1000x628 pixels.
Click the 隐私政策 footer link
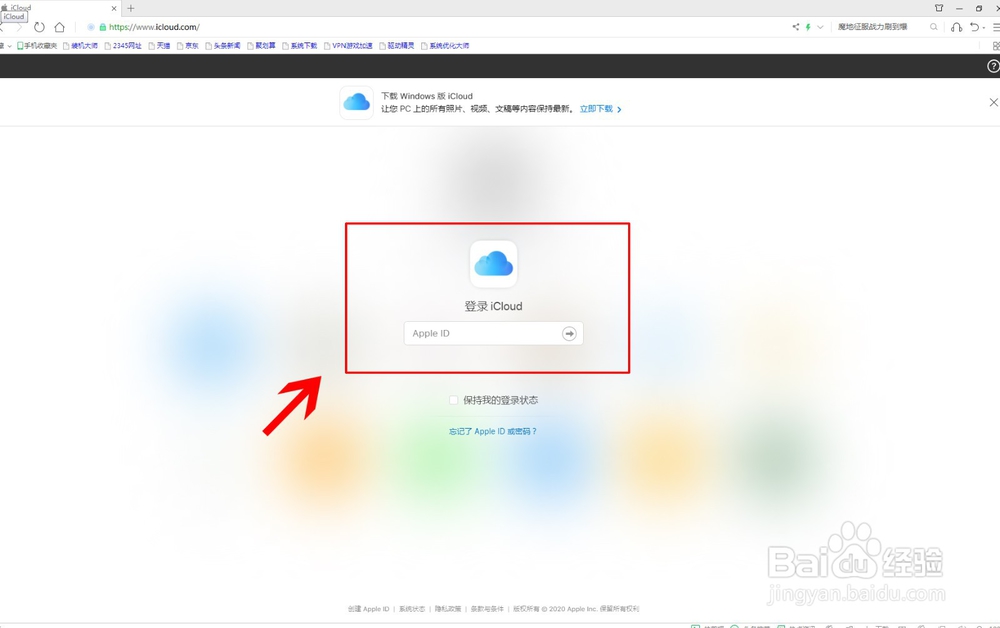tap(448, 609)
